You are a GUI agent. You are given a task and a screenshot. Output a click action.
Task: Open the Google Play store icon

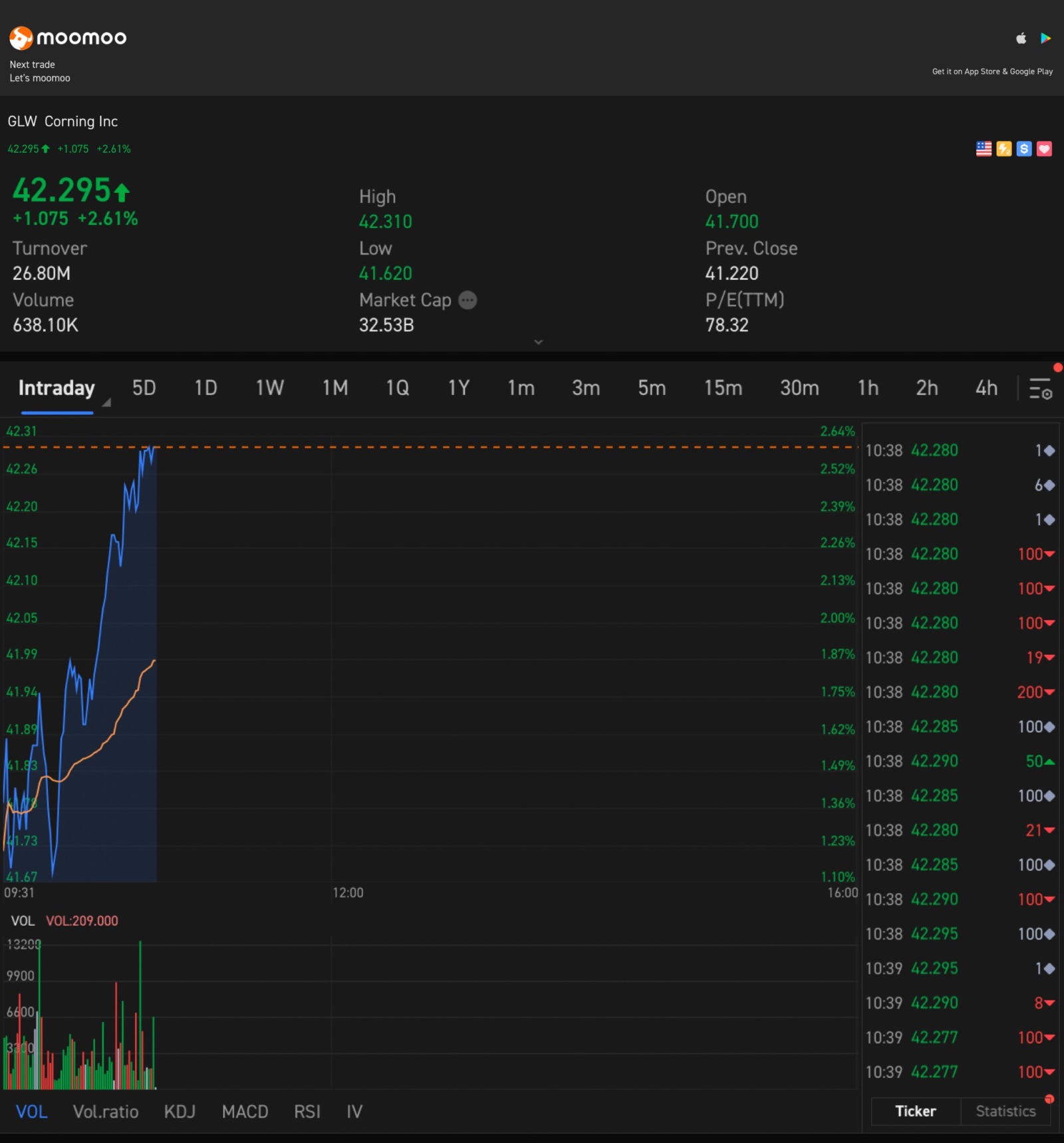pos(1046,39)
